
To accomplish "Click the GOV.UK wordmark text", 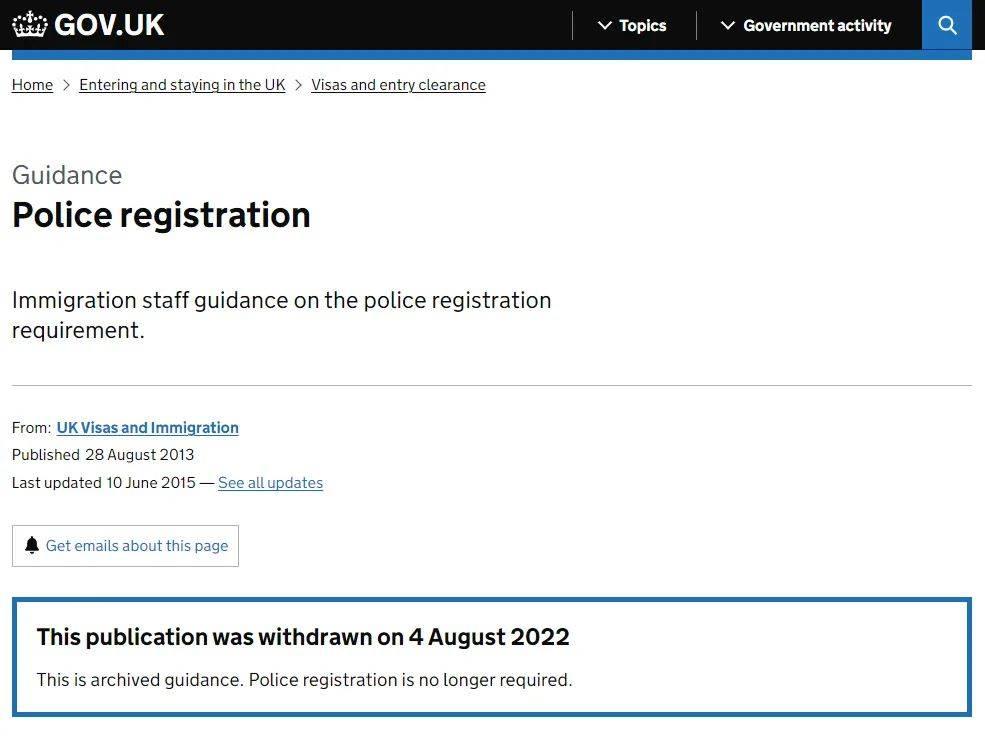I will [x=109, y=25].
